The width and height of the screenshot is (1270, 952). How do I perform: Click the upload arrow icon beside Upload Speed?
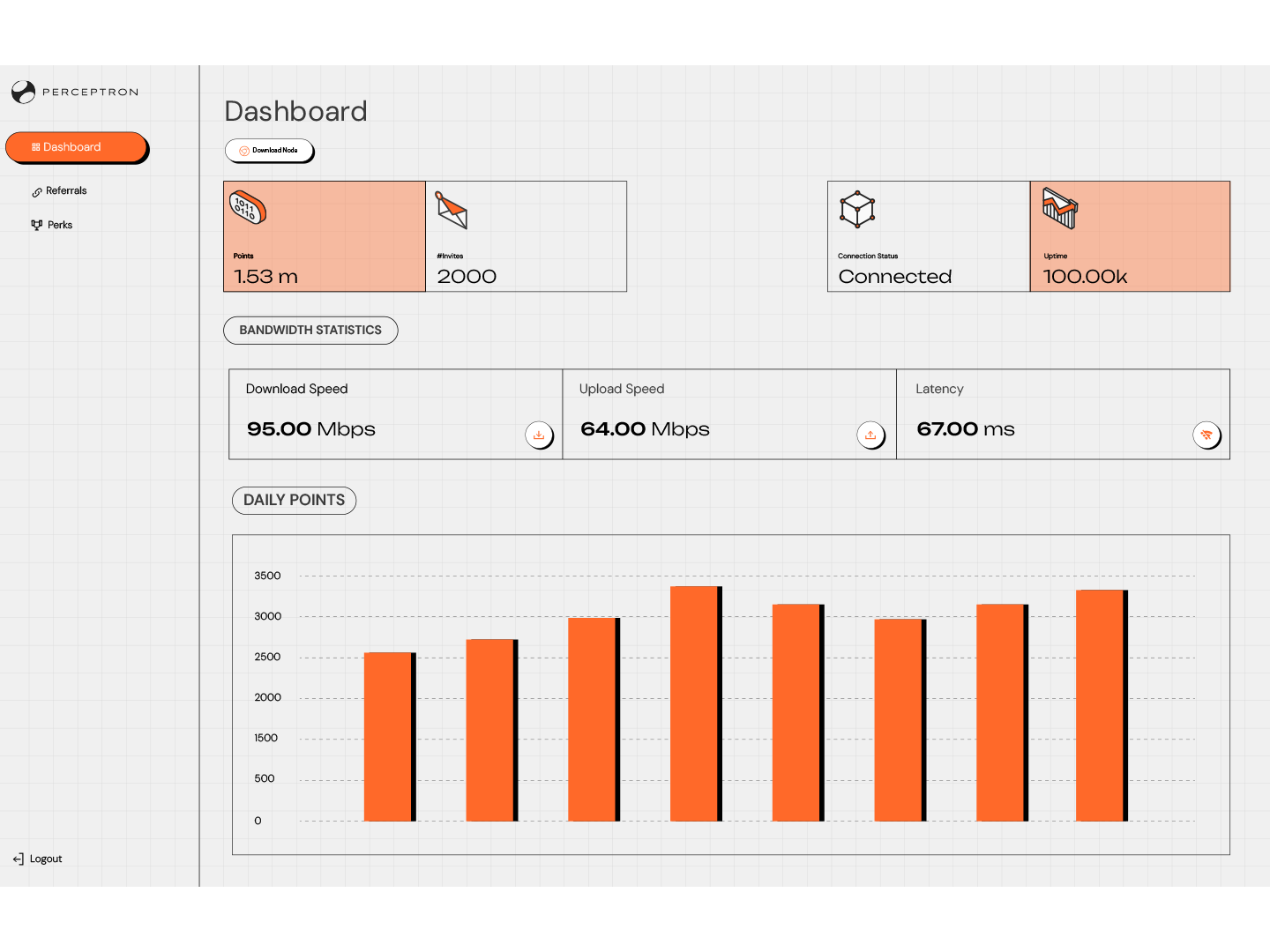871,435
